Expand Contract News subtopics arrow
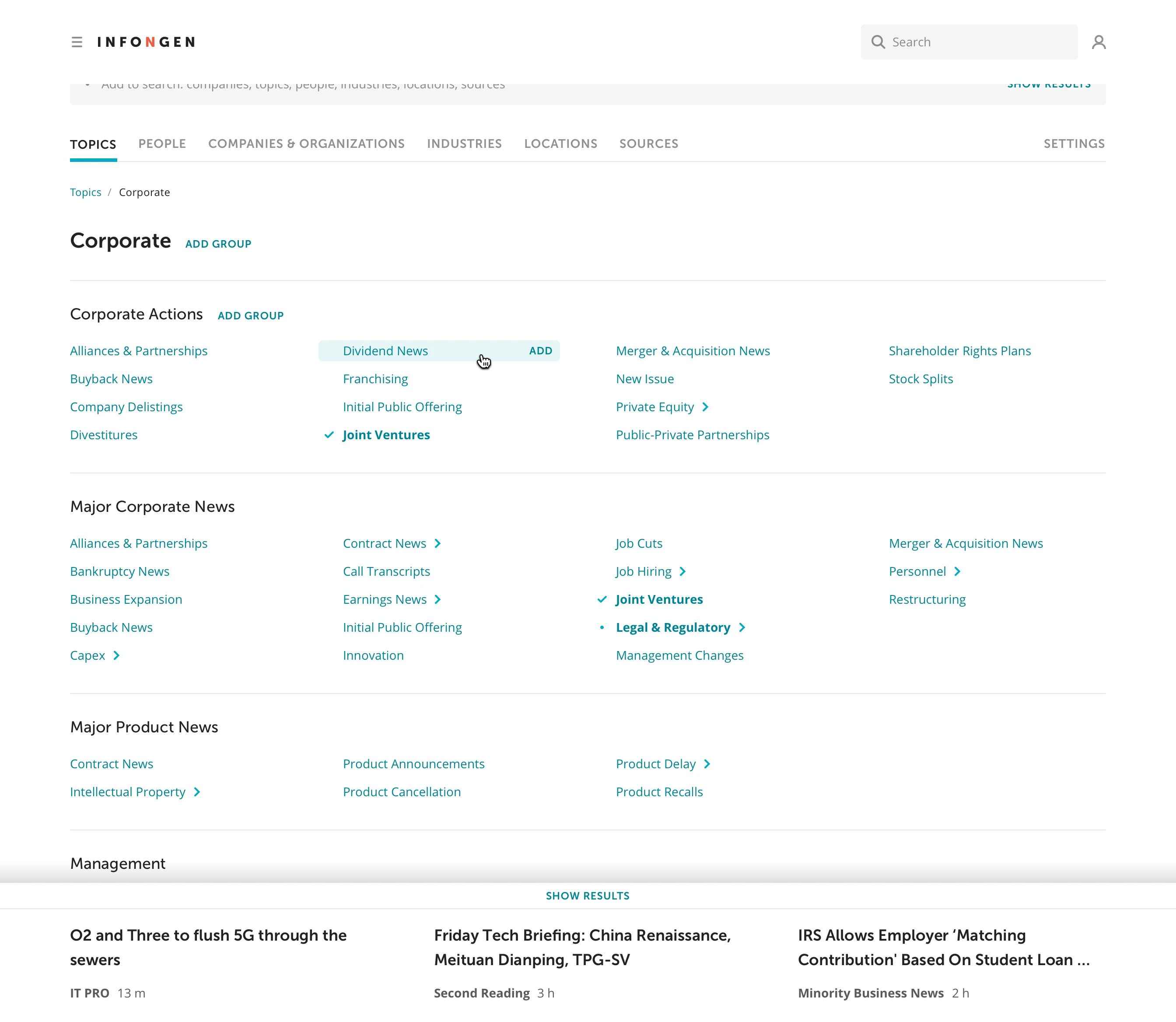Viewport: 1176px width, 1022px height. (437, 543)
